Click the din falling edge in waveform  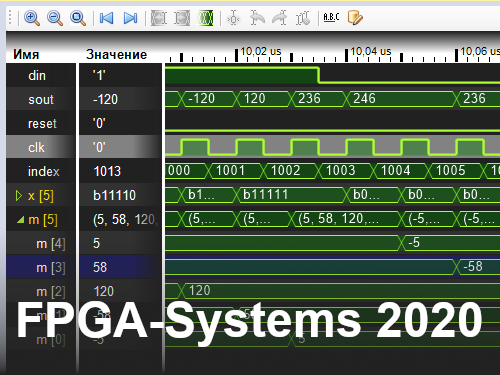319,75
